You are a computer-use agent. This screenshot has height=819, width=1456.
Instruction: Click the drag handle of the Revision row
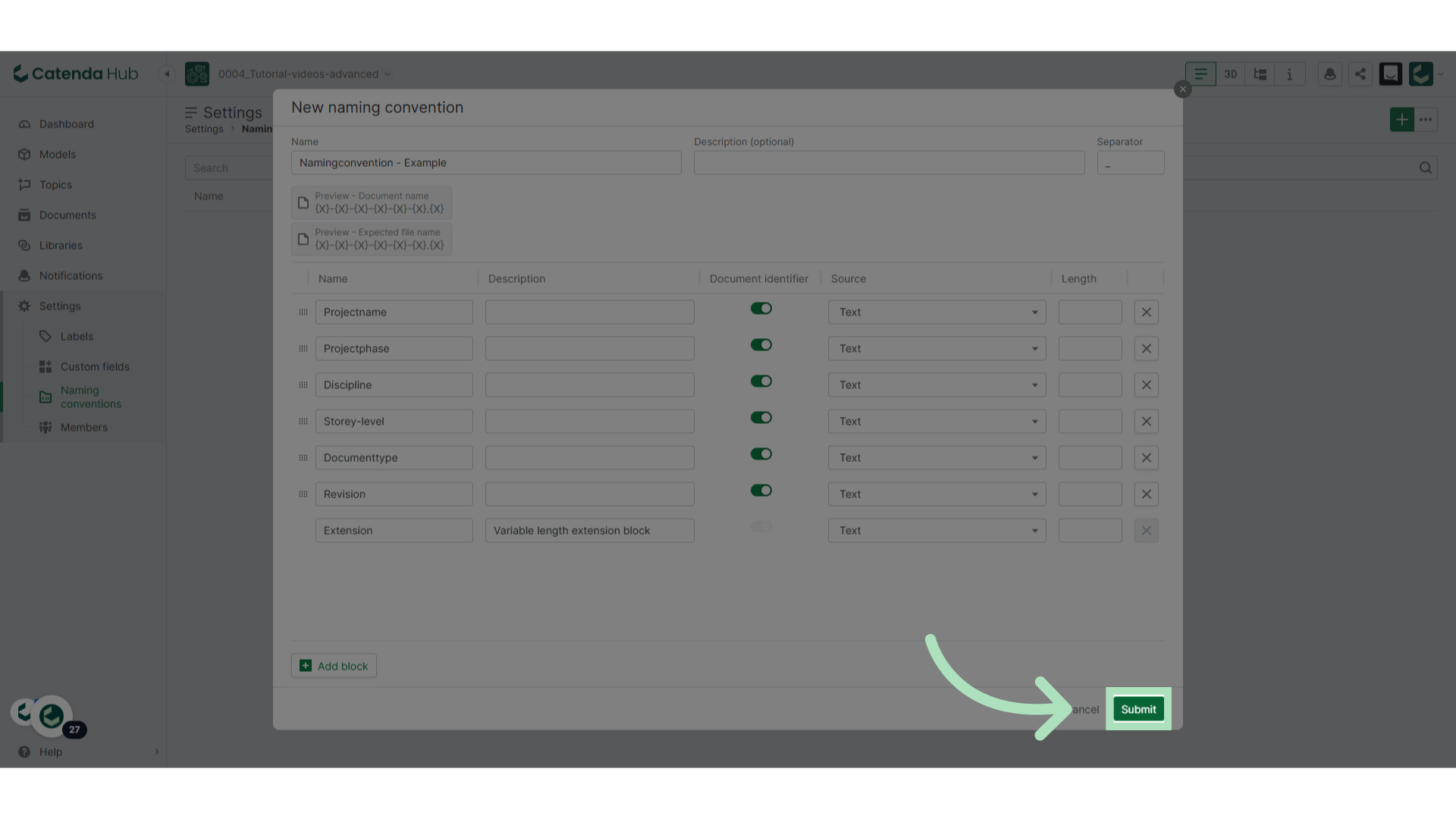(x=303, y=494)
